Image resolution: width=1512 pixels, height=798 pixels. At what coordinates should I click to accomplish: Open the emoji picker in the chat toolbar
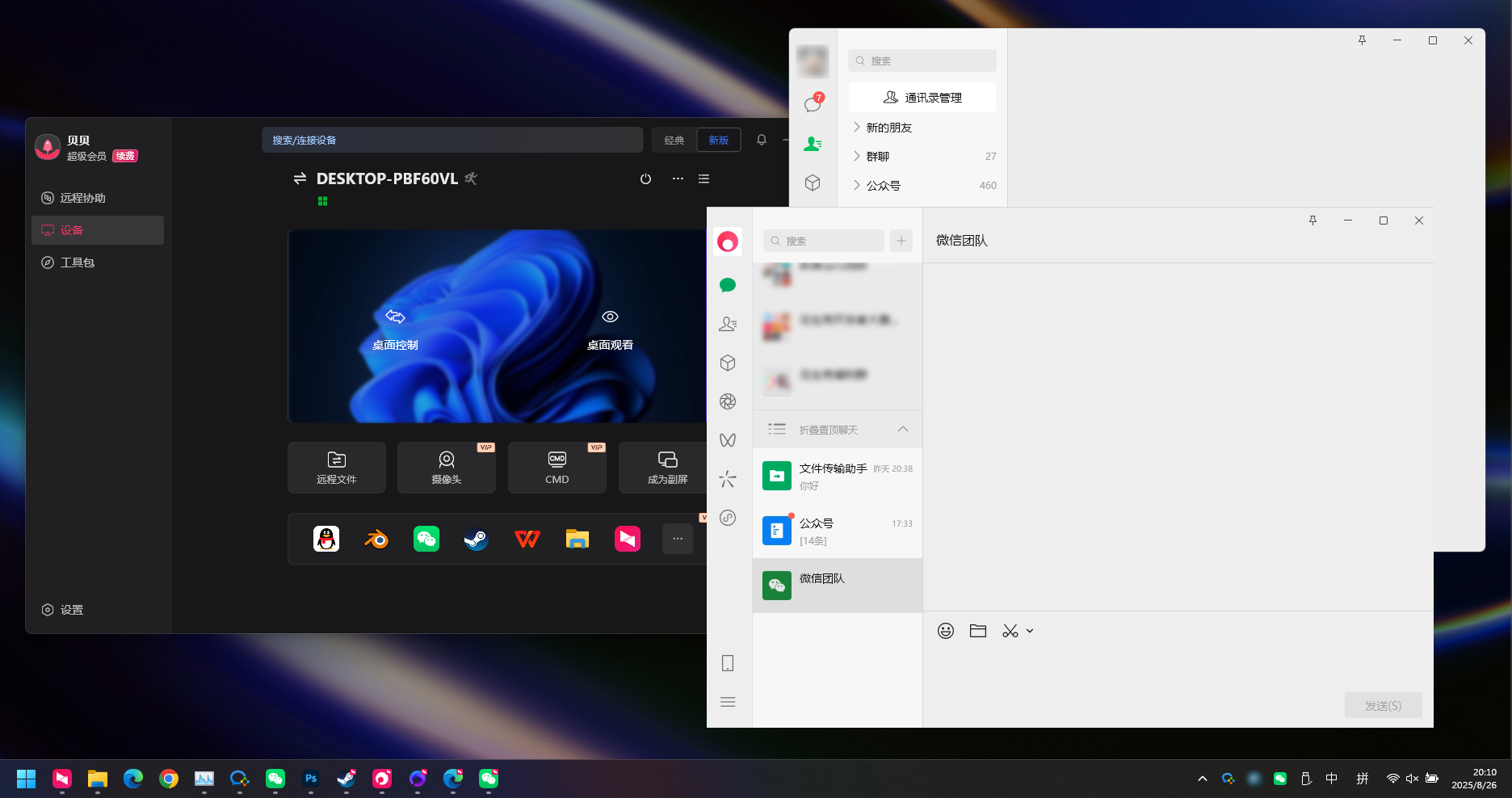pos(946,631)
